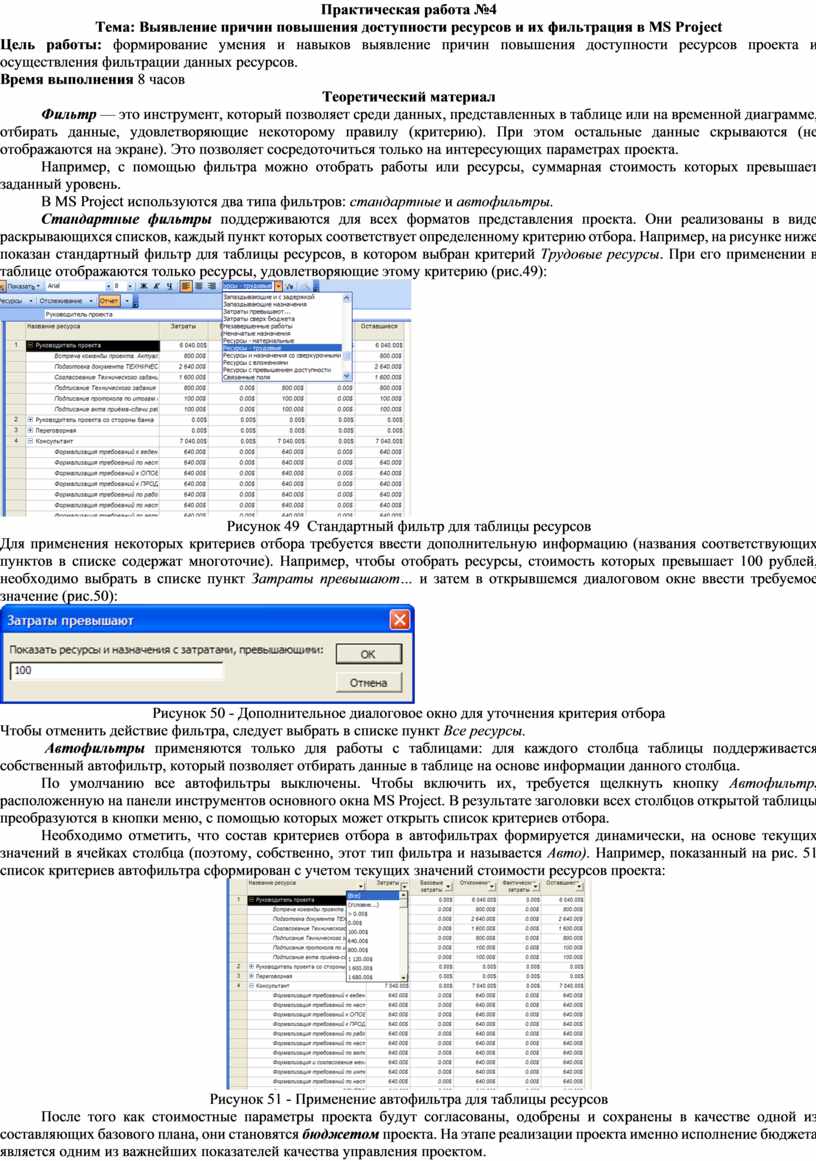Click the filter list scroll down arrow in Figure 49
Viewport: 816px width, 1161px height.
[x=347, y=376]
